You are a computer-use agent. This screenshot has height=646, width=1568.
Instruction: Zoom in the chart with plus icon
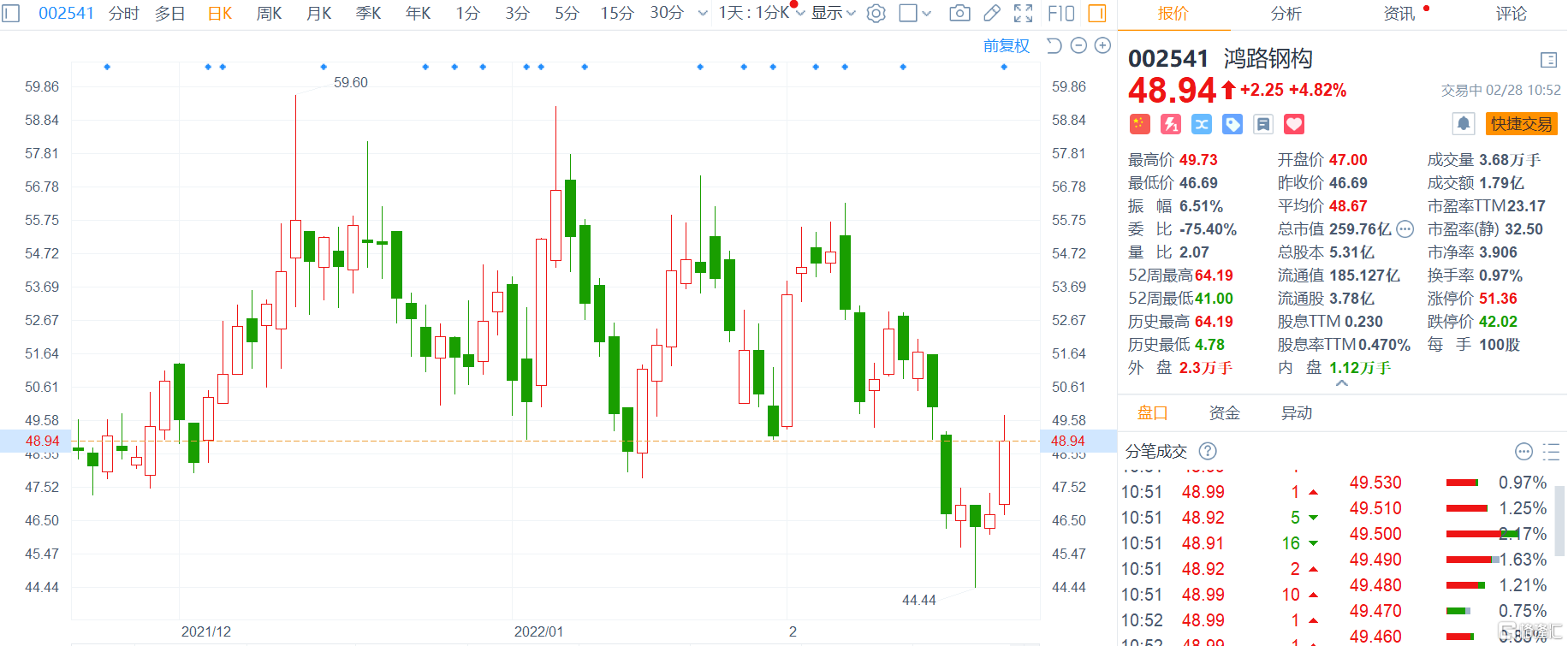click(x=1102, y=45)
